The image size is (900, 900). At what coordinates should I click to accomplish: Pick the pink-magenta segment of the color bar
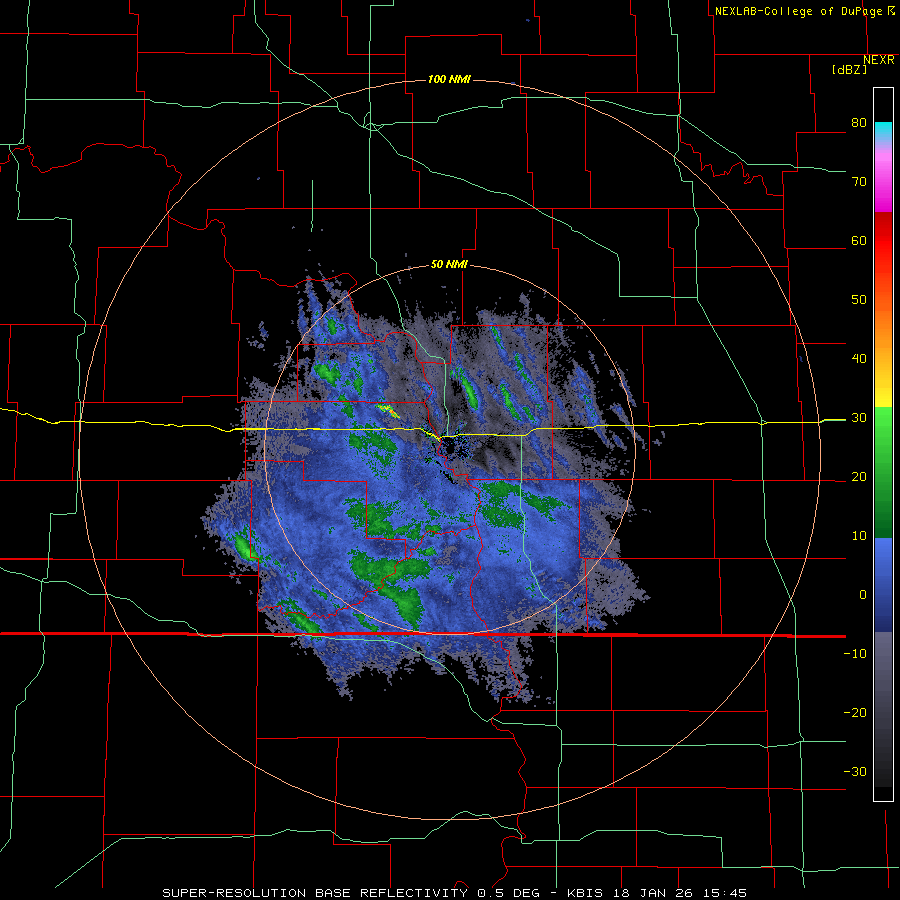883,178
